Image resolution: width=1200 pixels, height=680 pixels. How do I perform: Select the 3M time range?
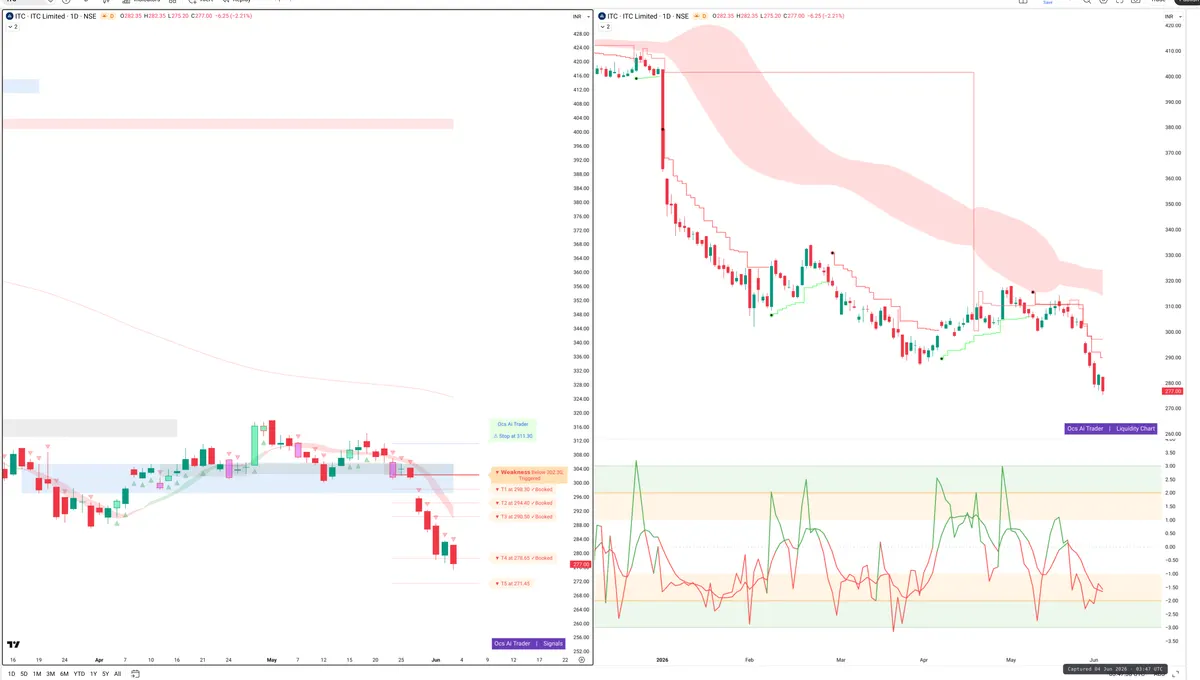tap(50, 674)
